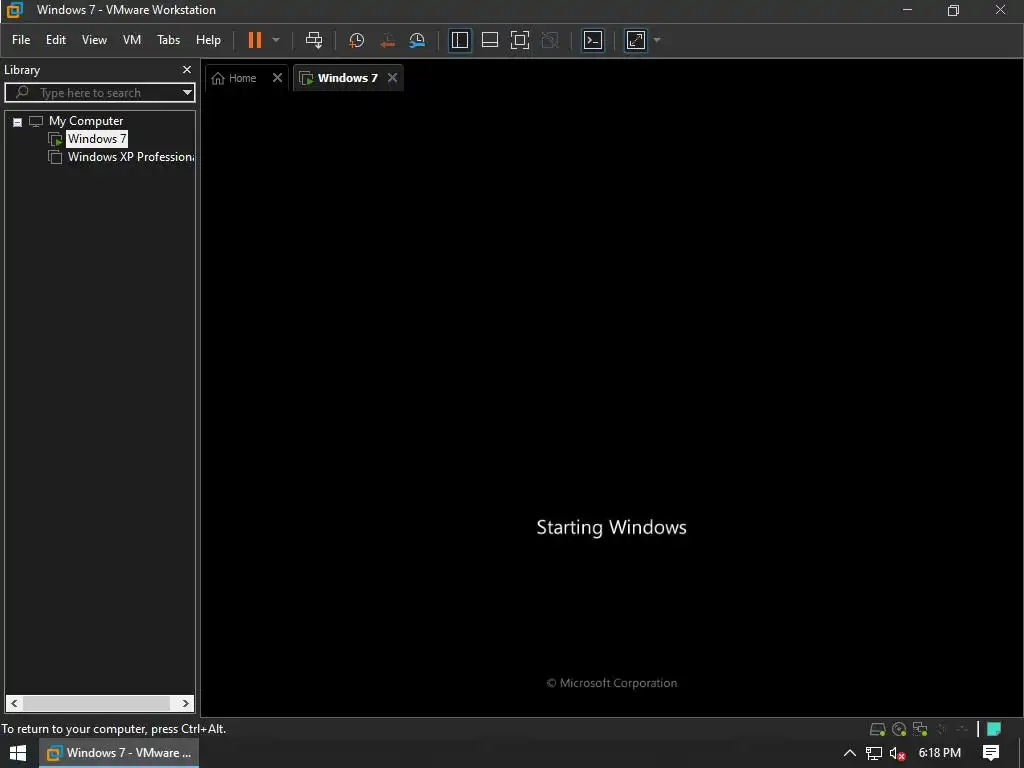Close the Windows 7 tab
This screenshot has height=768, width=1024.
(392, 78)
